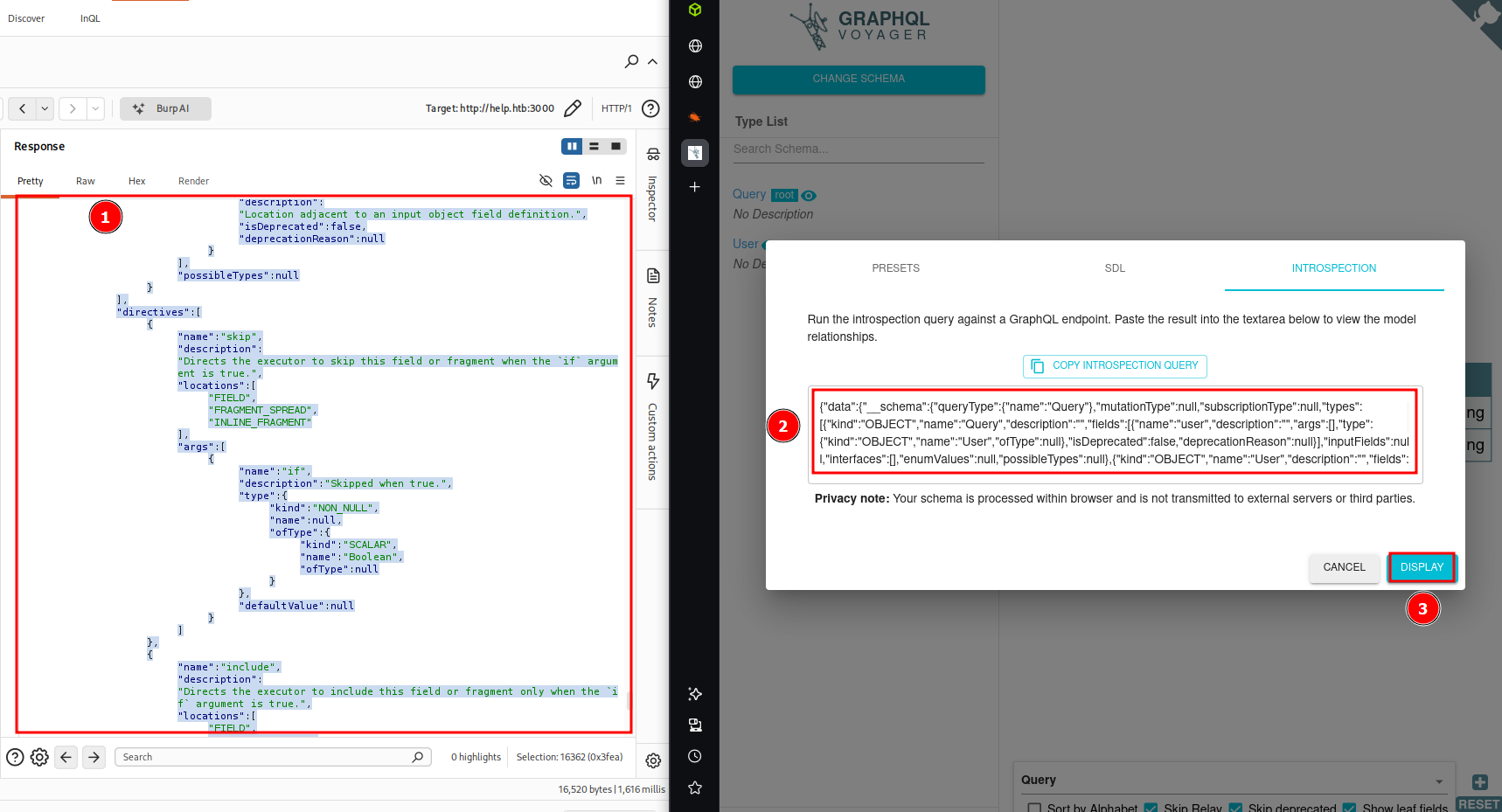Open the forward-history dropdown arrow

[x=95, y=108]
